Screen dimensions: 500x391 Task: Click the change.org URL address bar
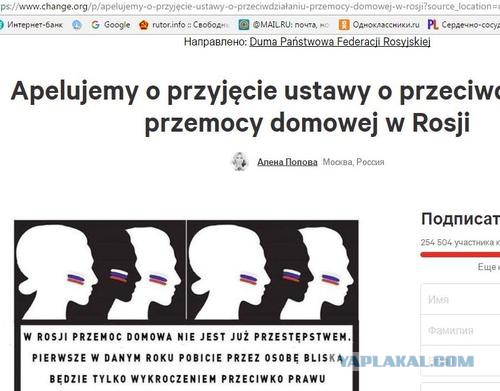tap(250, 6)
